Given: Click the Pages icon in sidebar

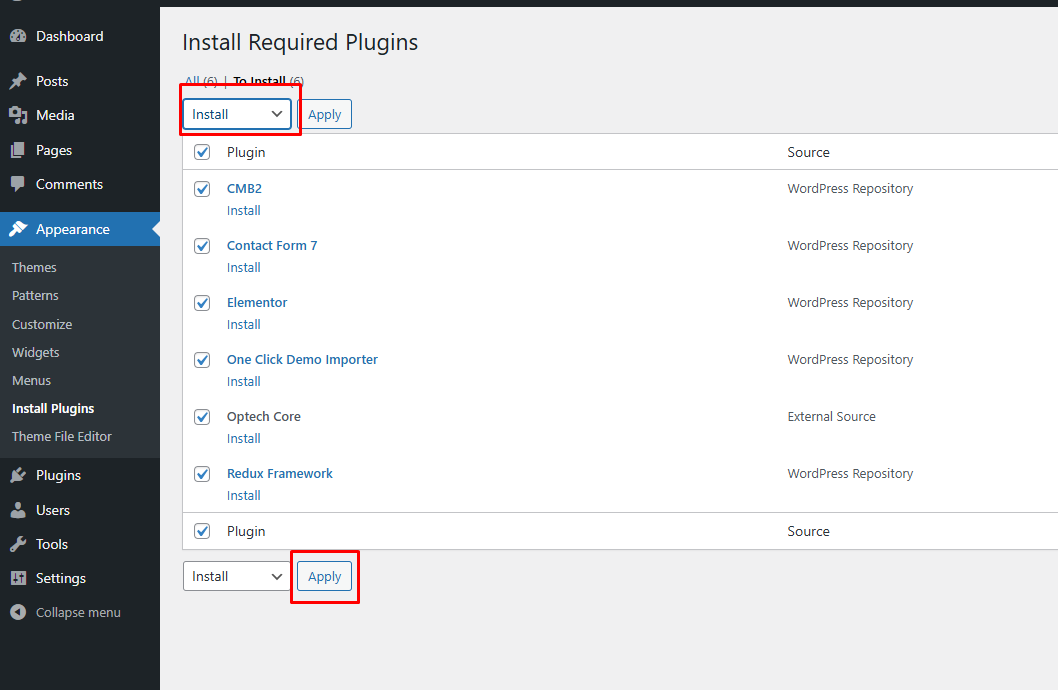Looking at the screenshot, I should coord(18,150).
